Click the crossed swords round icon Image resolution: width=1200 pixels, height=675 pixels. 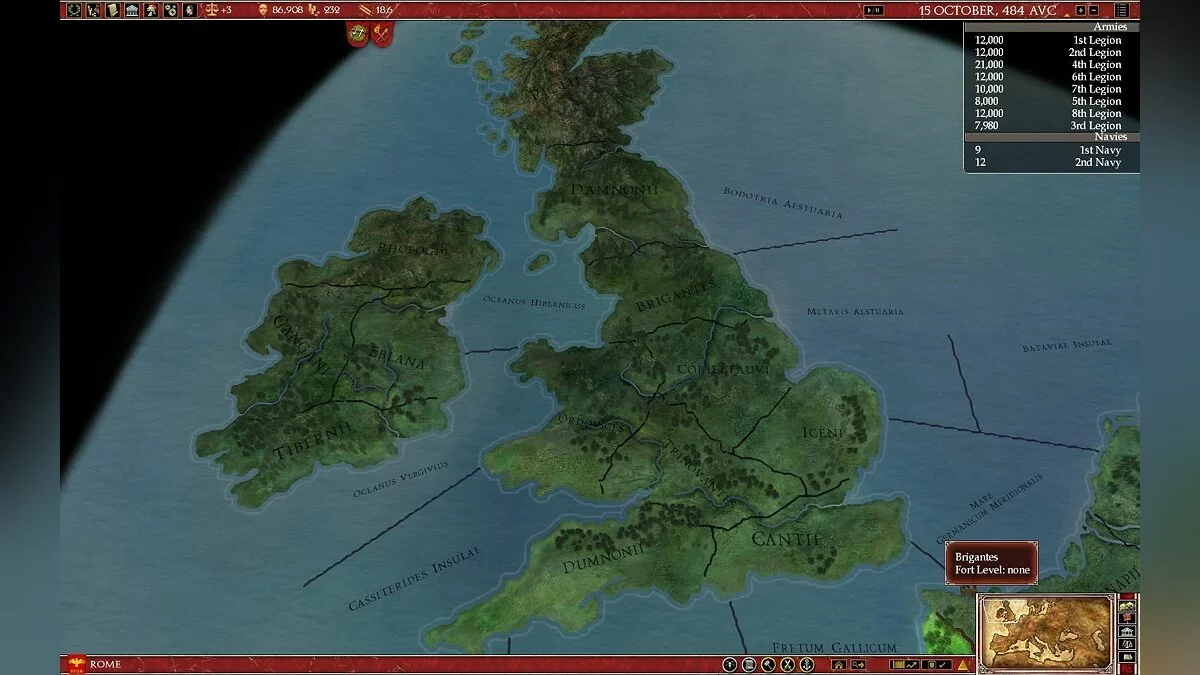787,665
